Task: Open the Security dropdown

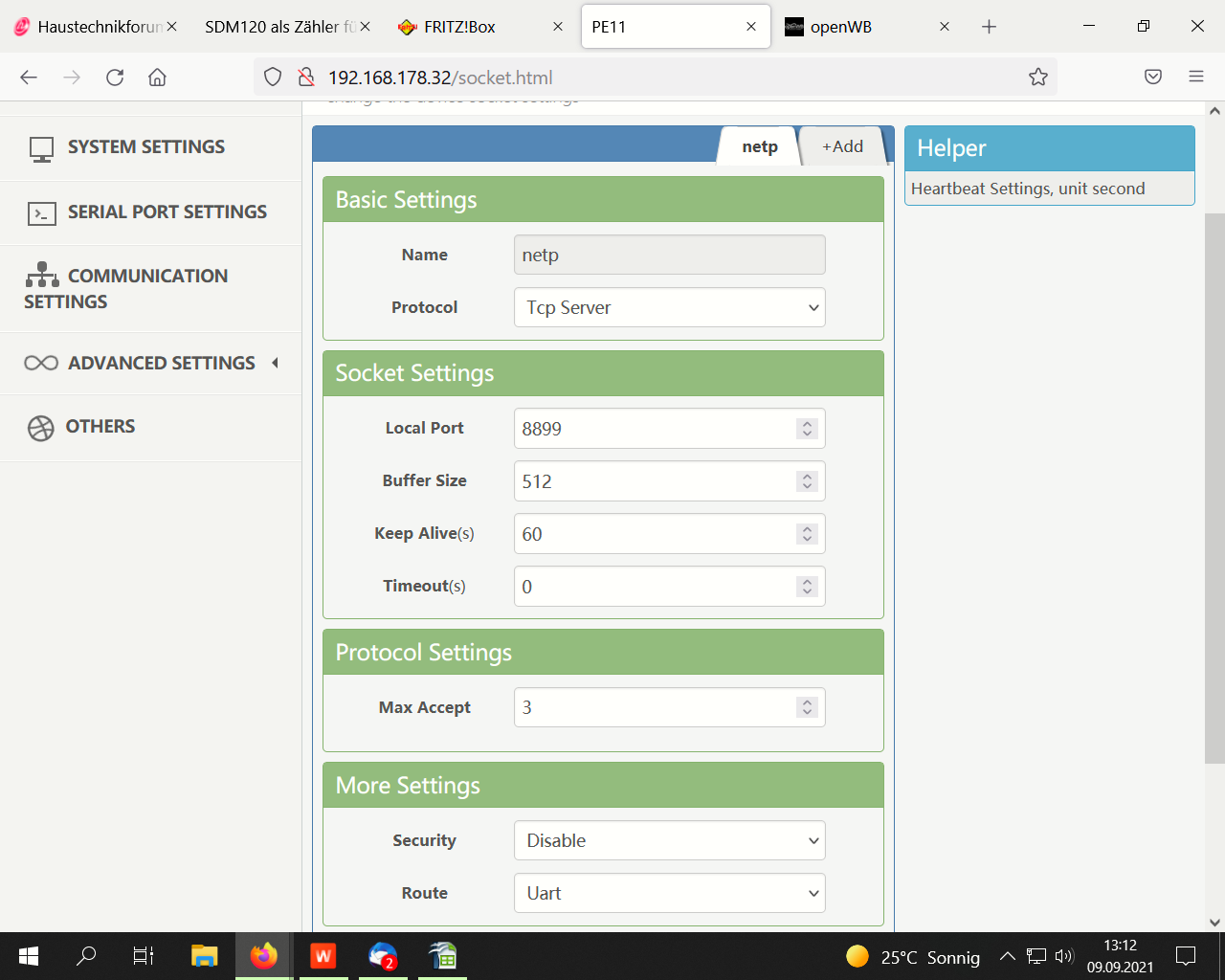Action: tap(670, 841)
